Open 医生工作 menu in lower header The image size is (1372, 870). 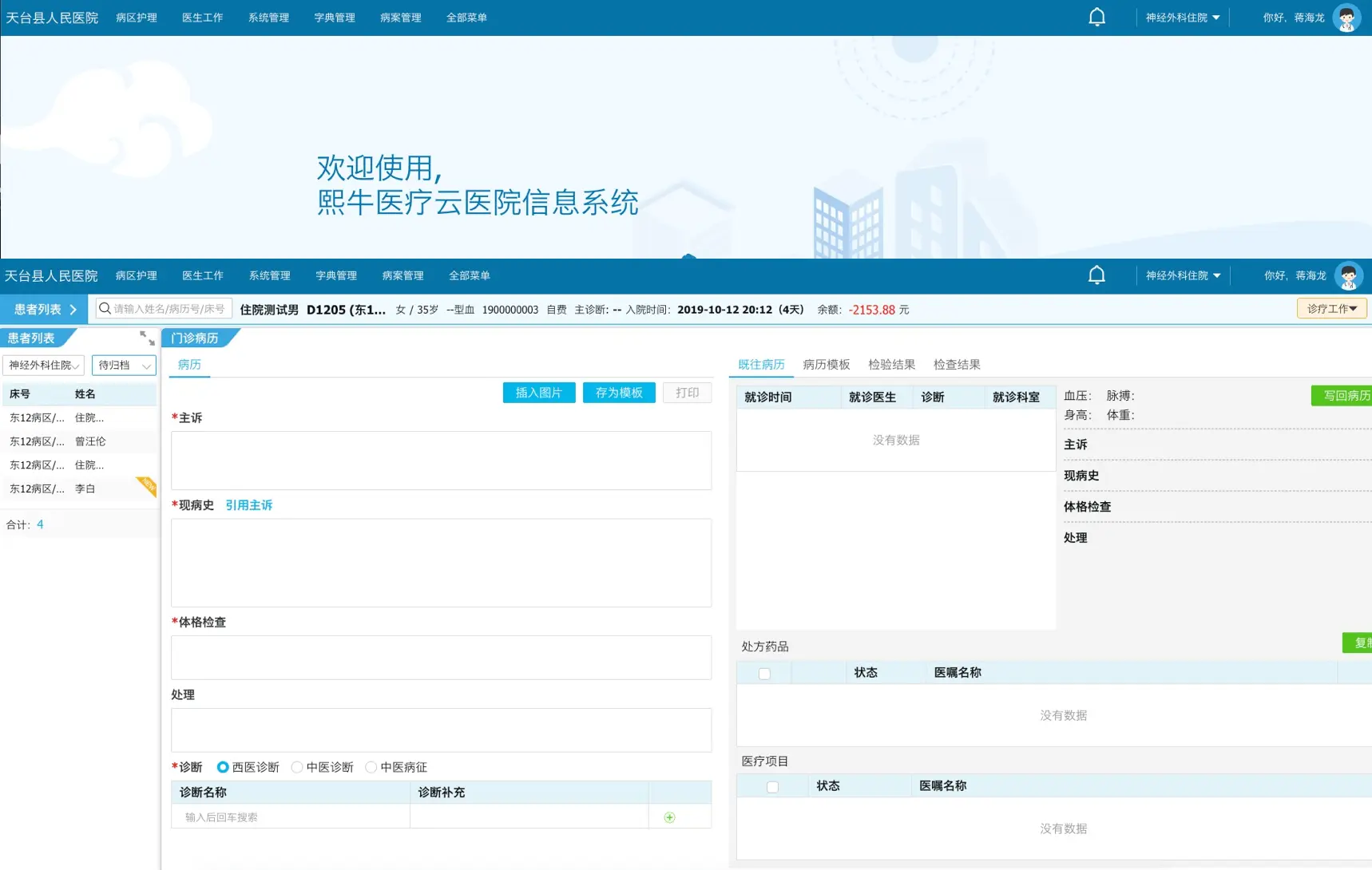tap(203, 275)
